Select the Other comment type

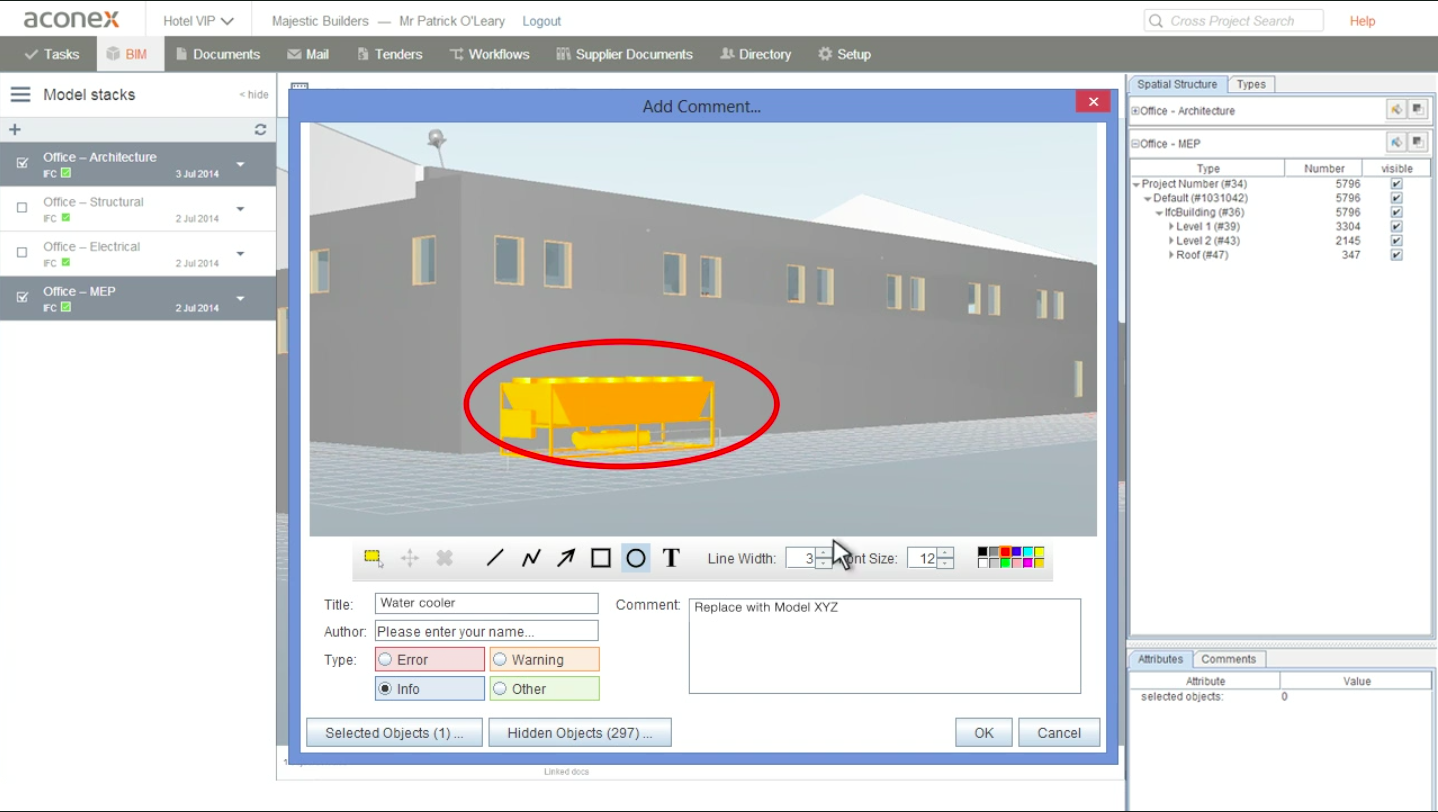(x=545, y=689)
